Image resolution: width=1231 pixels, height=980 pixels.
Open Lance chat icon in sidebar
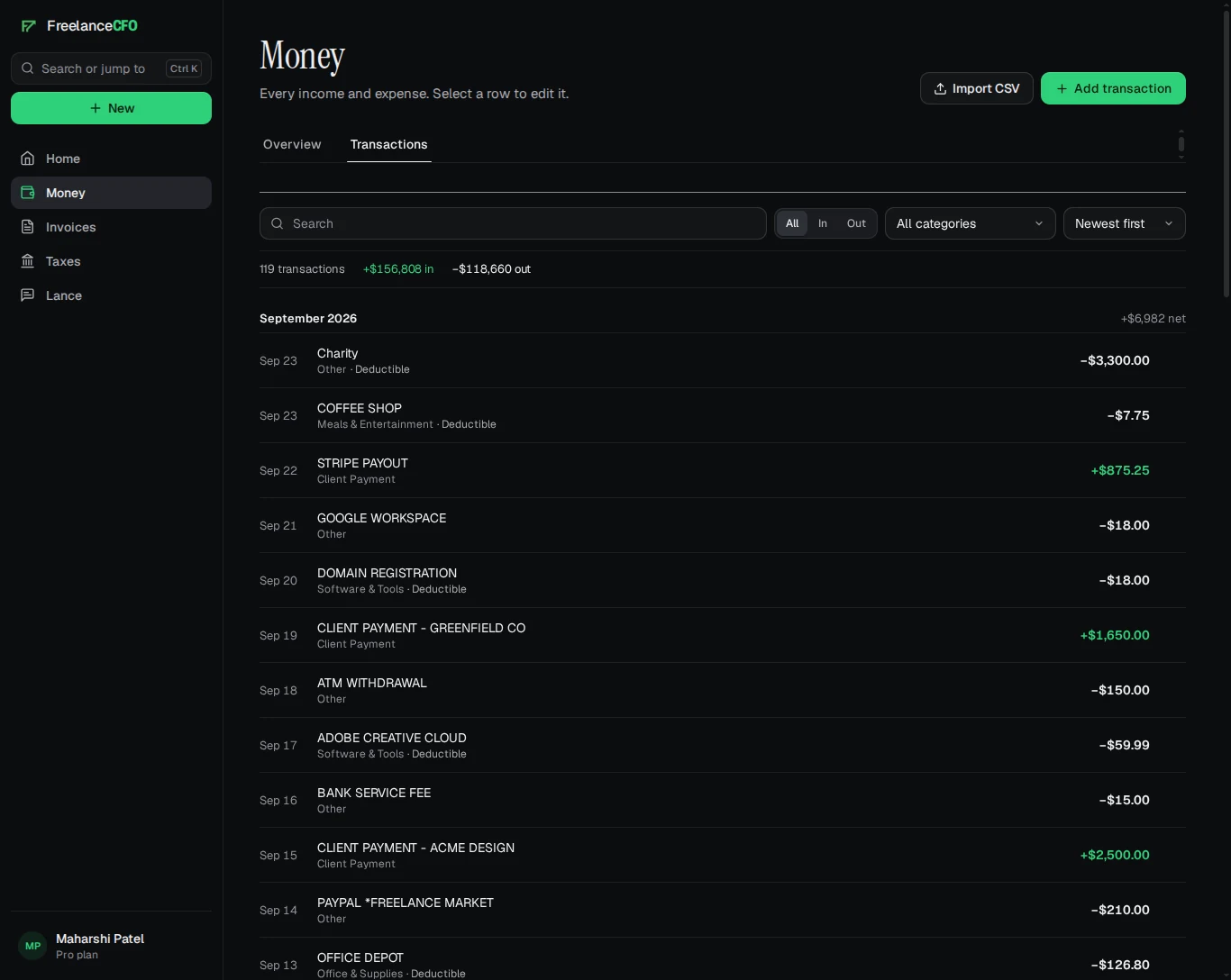28,295
